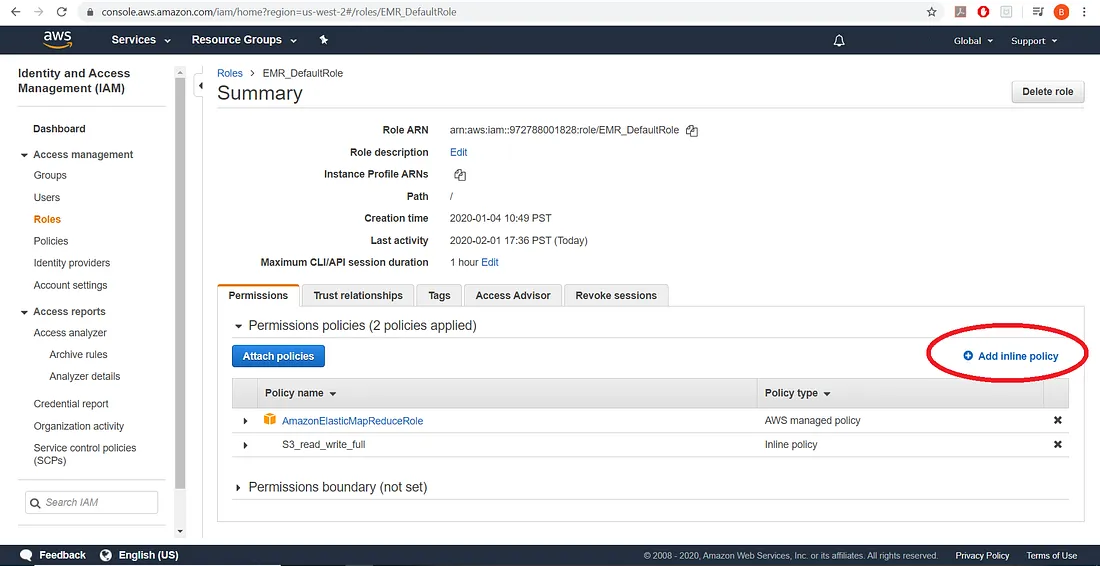Expand the Permissions boundary section

pos(239,487)
